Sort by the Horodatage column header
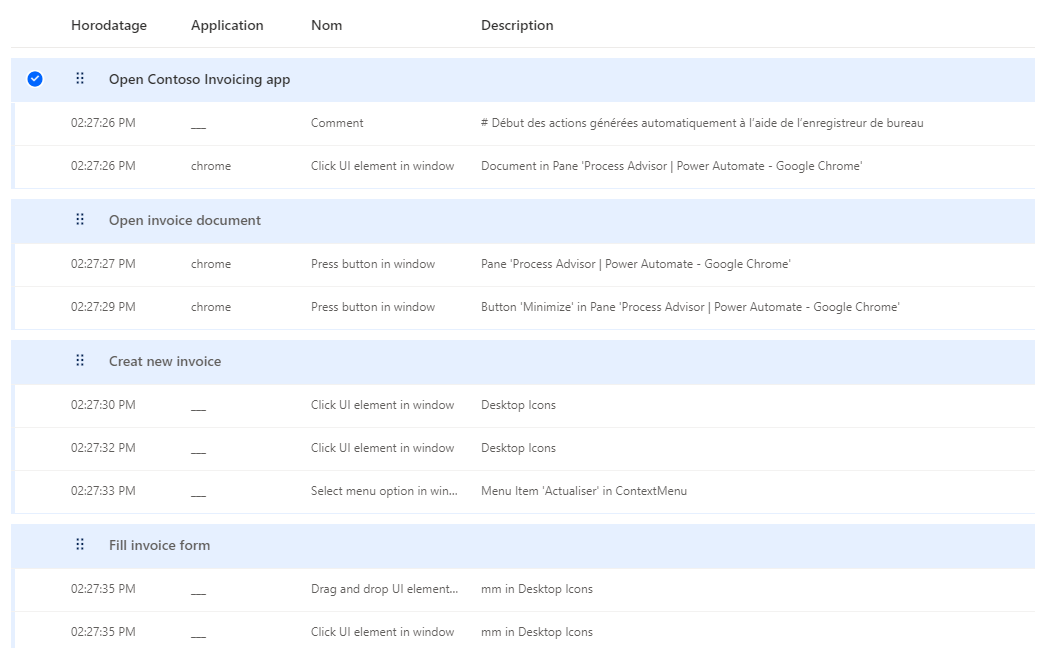 tap(108, 25)
